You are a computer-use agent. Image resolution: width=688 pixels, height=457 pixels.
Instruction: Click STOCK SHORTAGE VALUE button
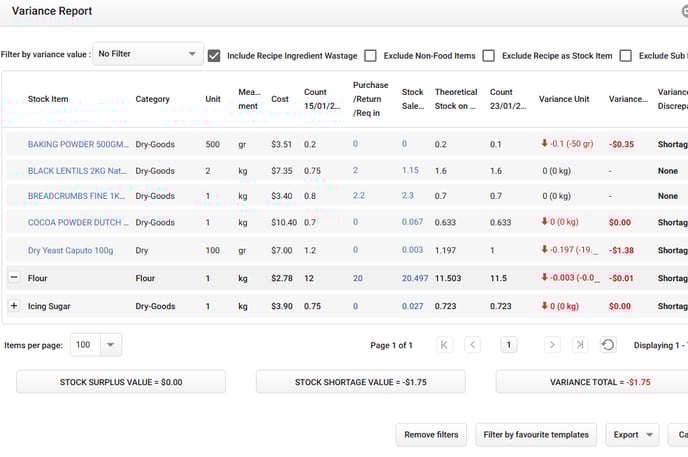pos(361,382)
